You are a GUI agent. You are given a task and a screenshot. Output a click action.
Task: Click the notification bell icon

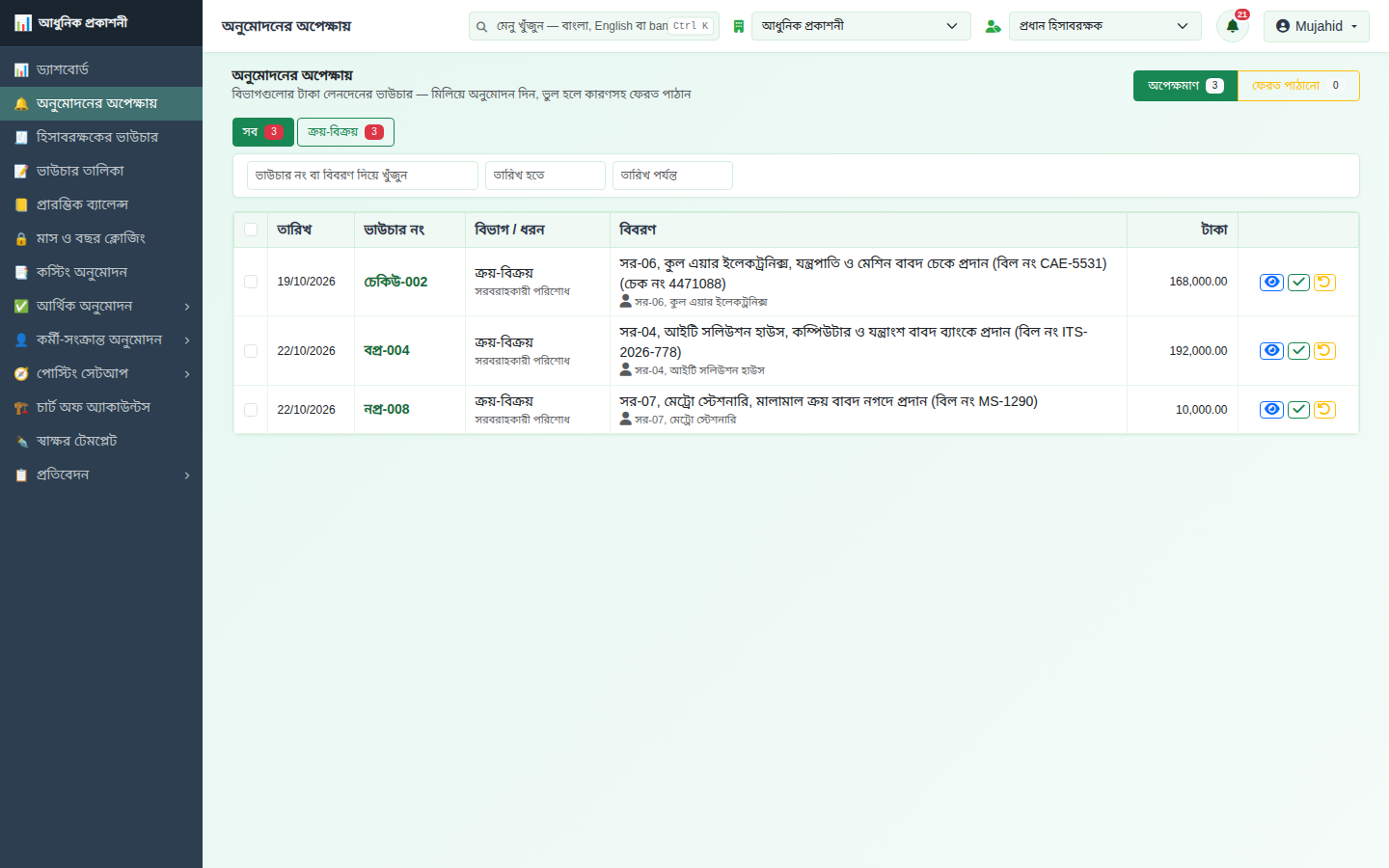[1232, 26]
